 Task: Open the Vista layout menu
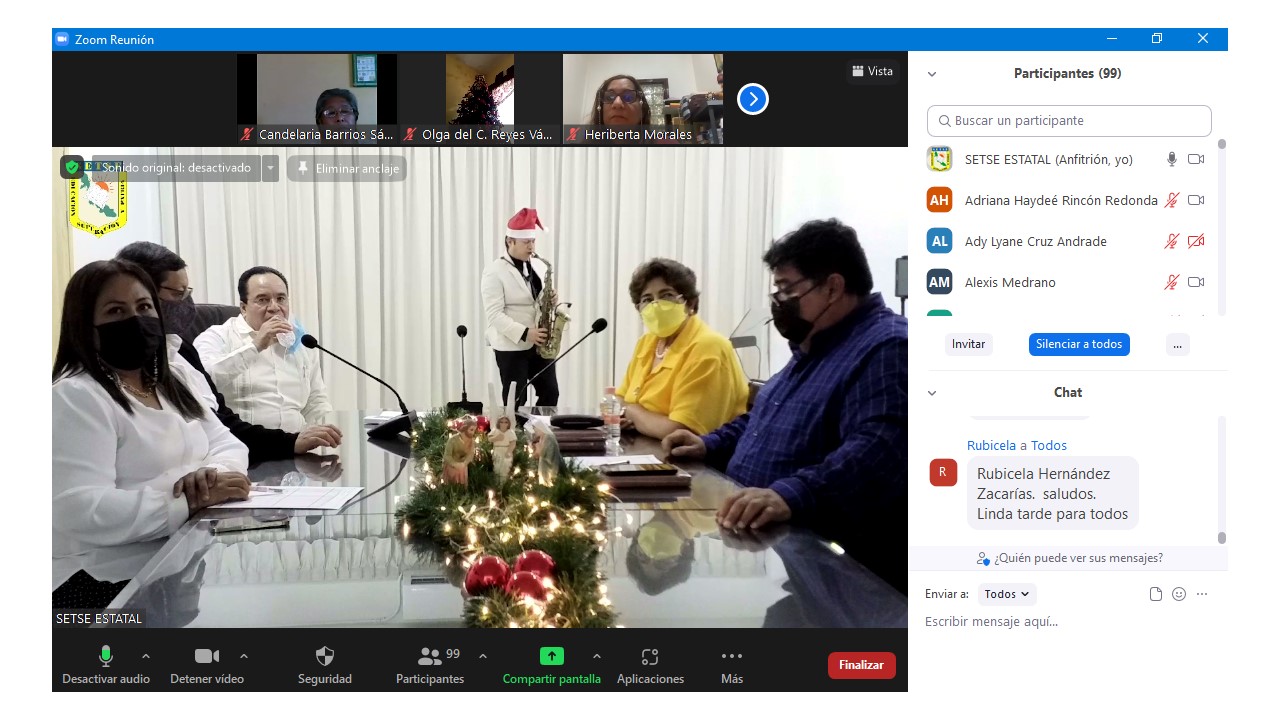point(872,71)
